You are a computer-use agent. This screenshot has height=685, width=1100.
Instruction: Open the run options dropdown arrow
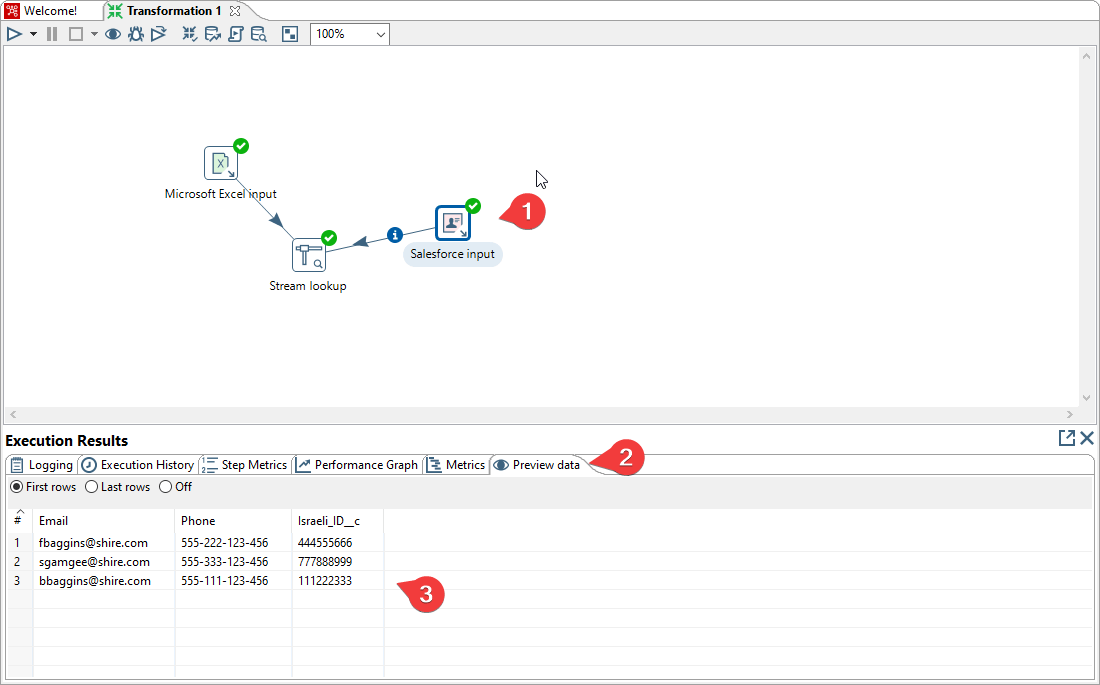33,33
